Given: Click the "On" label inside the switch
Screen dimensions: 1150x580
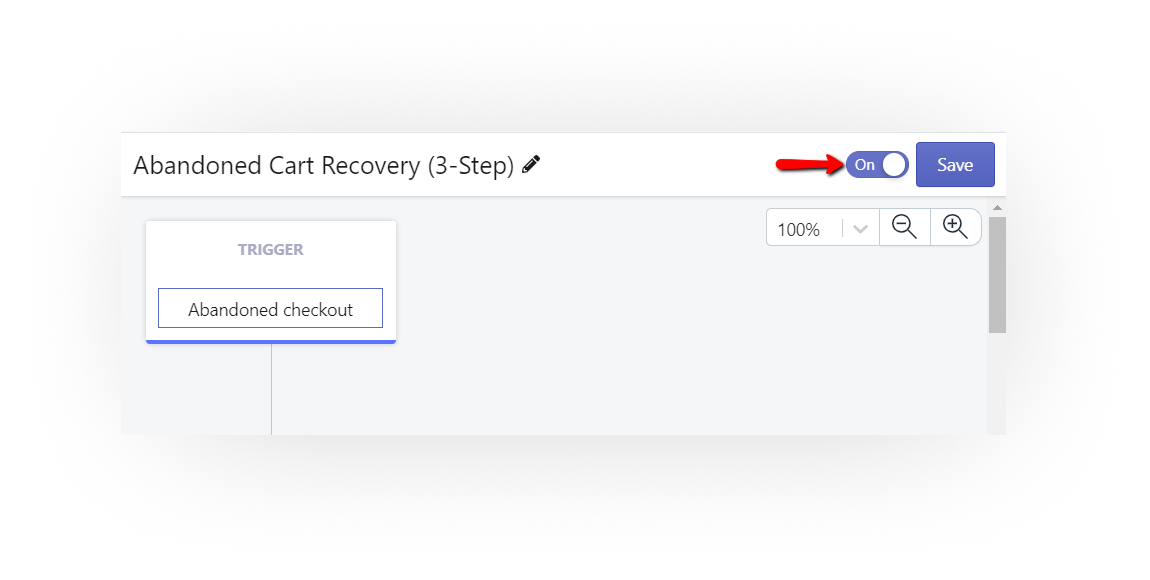Looking at the screenshot, I should click(865, 165).
